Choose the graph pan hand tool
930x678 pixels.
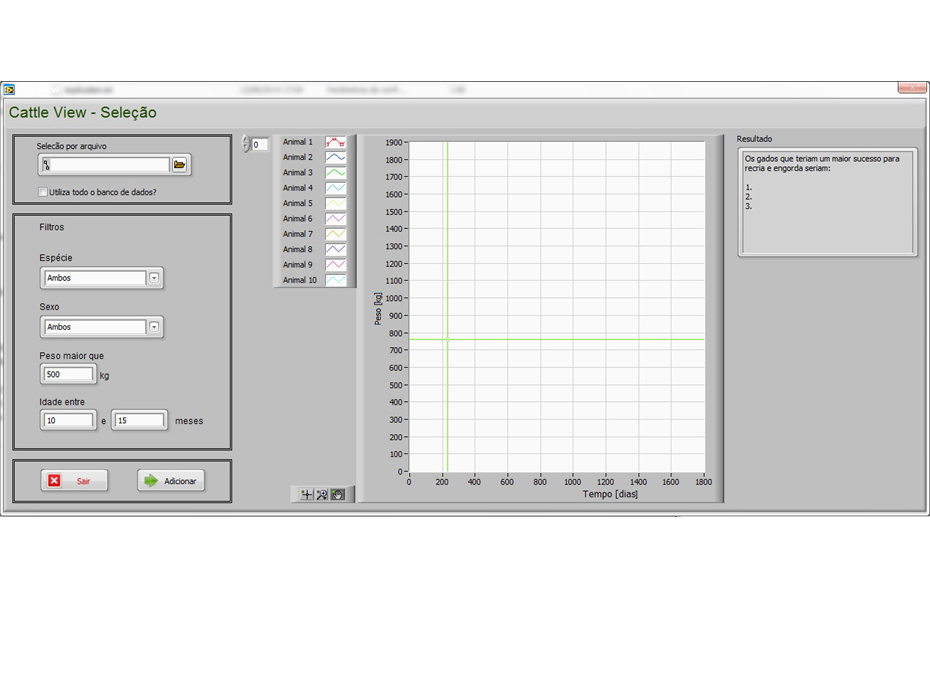[337, 494]
